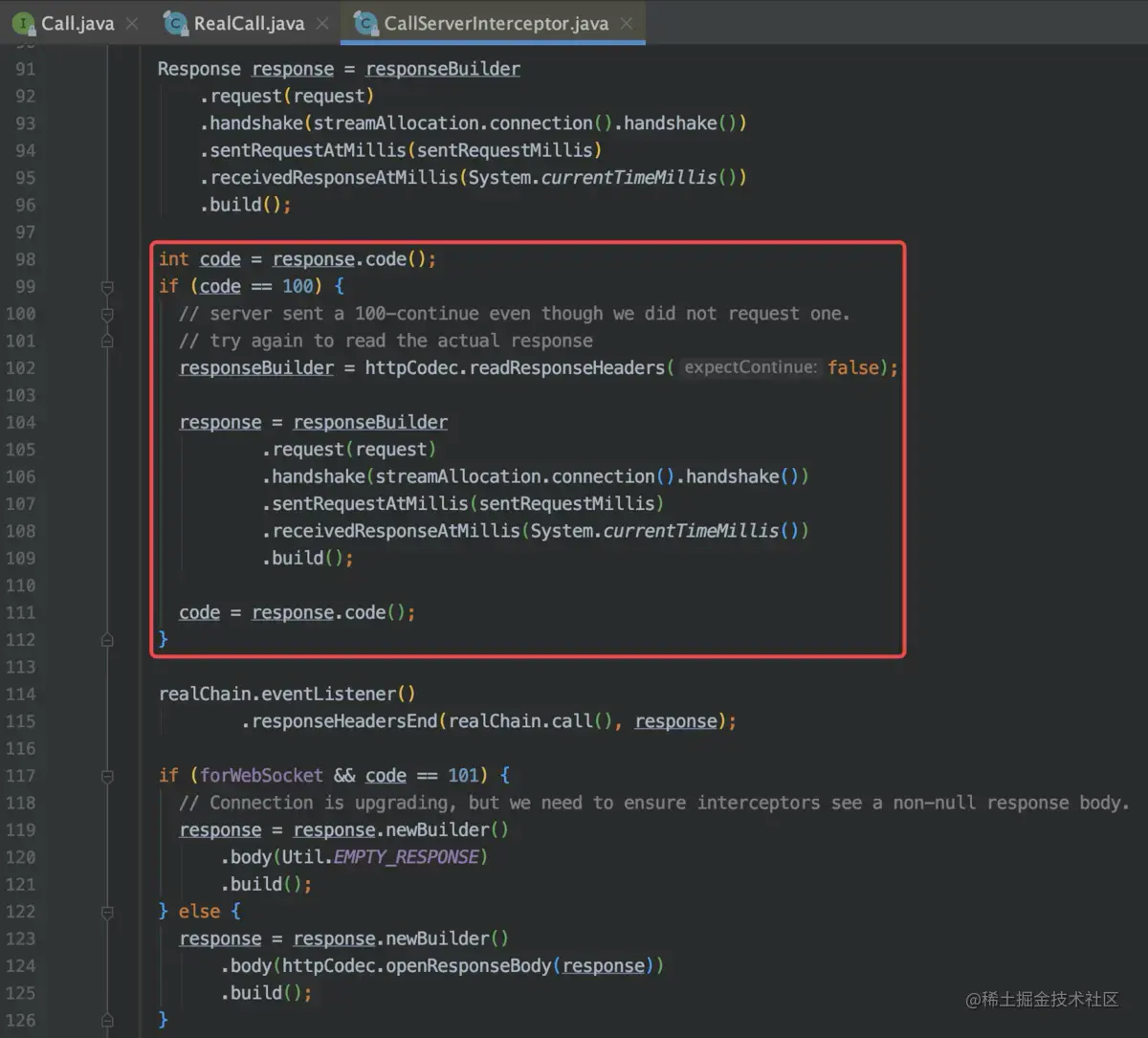Collapse the if block at line 99

point(107,287)
